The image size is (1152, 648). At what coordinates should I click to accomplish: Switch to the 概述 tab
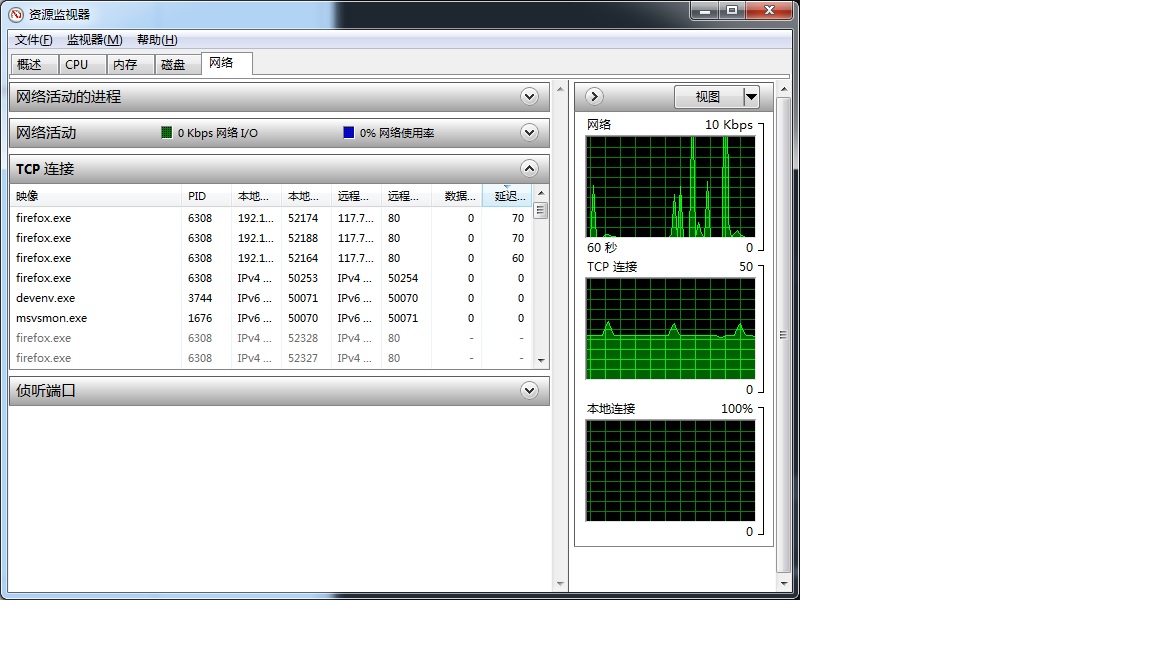tap(30, 64)
